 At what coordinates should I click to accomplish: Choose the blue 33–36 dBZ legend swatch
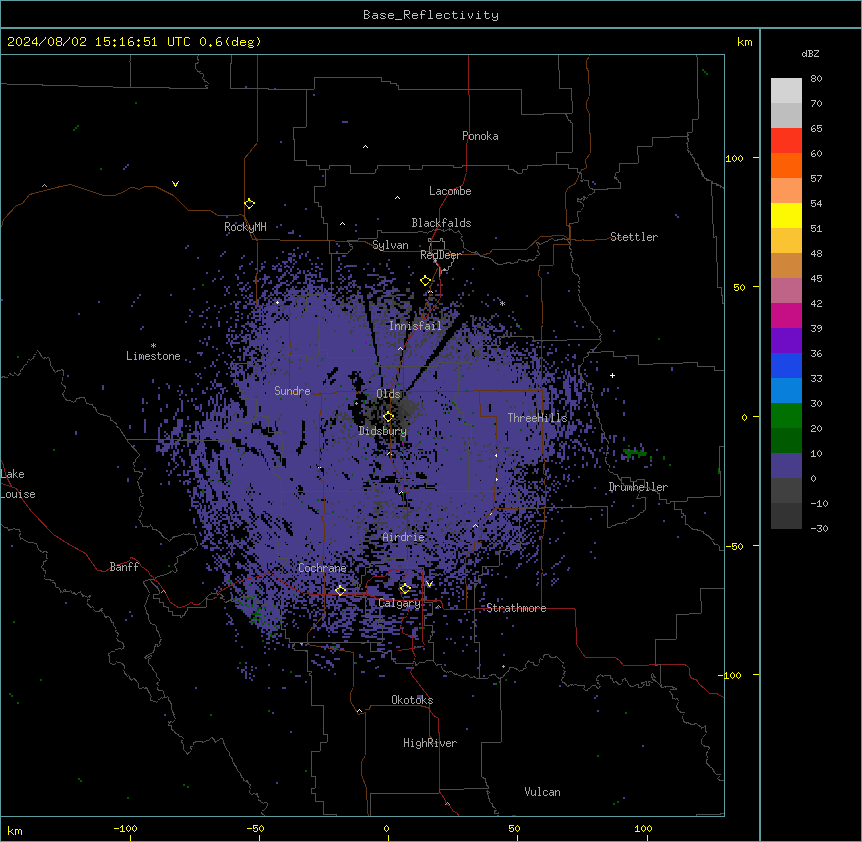pyautogui.click(x=786, y=365)
